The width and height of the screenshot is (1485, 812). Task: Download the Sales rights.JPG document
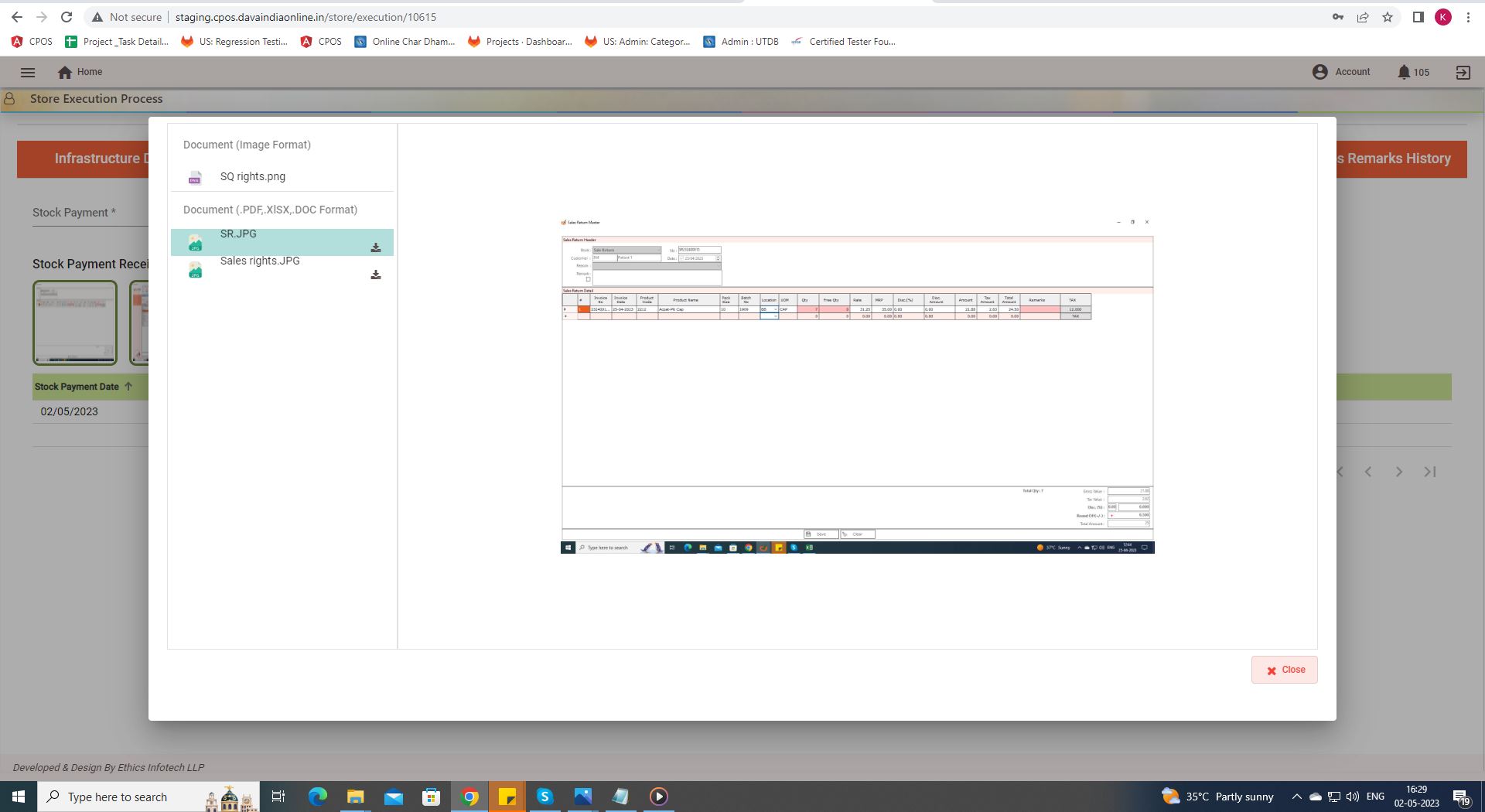[x=375, y=275]
